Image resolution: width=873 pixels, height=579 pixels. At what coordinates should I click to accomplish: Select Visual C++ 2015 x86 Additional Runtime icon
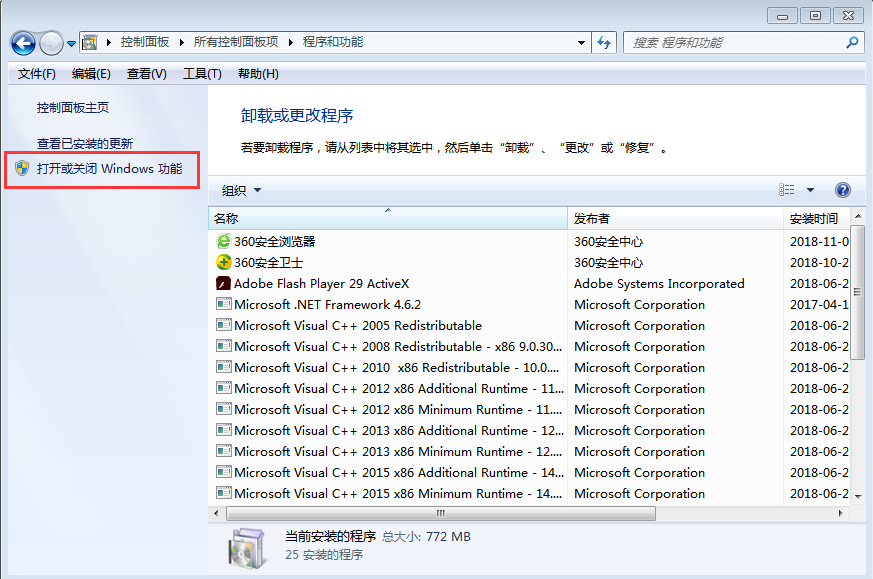click(224, 472)
